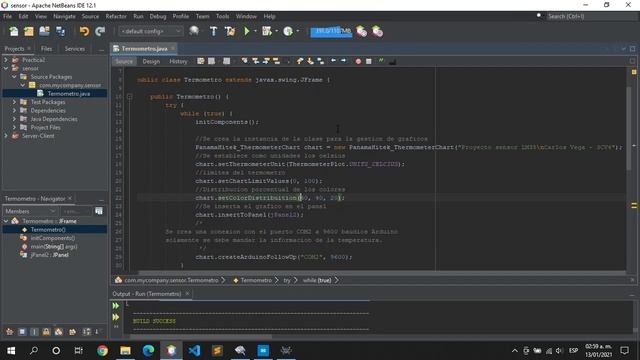
Task: Click the while (true) breadcrumb segment
Action: click(317, 280)
